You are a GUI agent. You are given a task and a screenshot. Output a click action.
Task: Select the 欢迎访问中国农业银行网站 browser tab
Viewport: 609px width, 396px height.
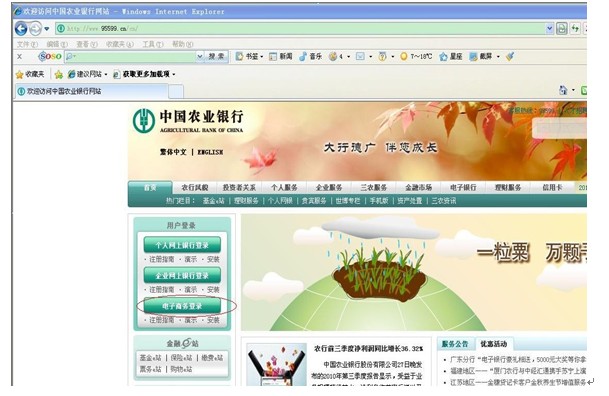[x=92, y=92]
